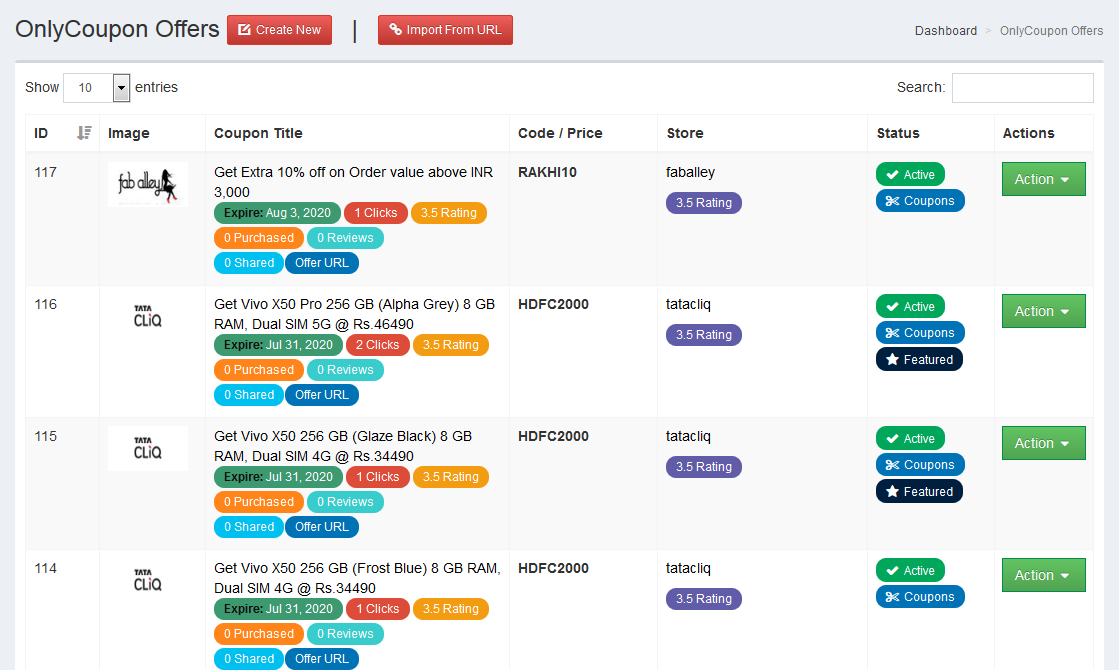Click Import From URL button

click(445, 30)
